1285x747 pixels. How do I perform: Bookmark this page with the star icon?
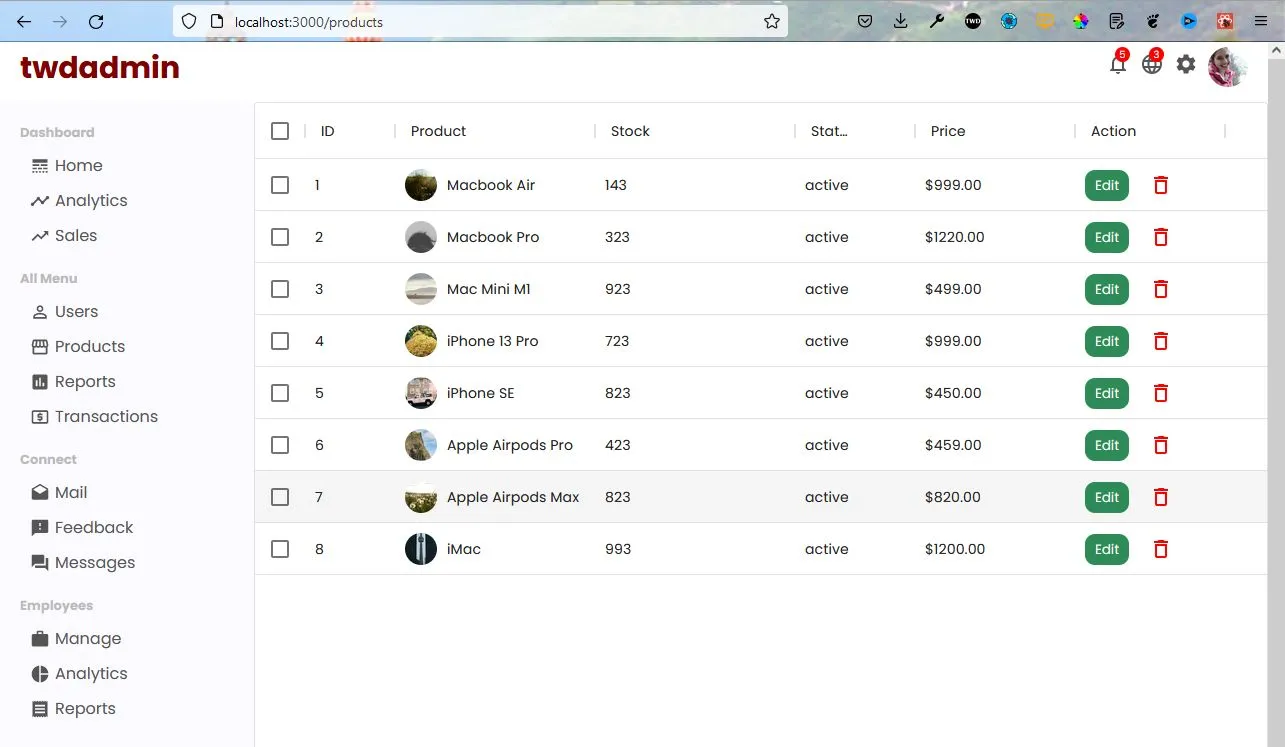coord(772,21)
